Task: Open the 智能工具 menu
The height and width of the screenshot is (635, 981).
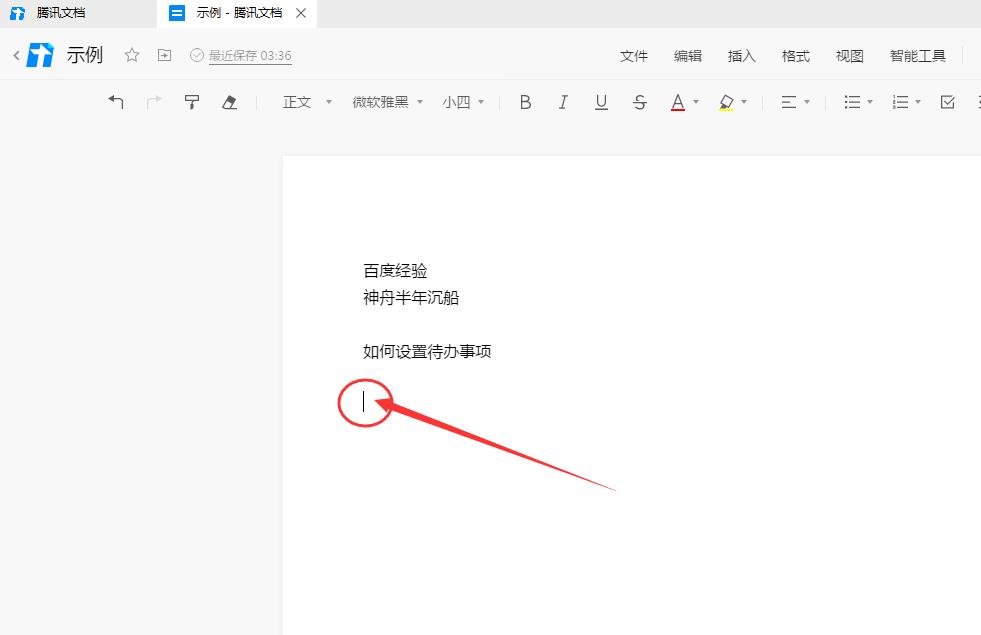Action: tap(917, 56)
